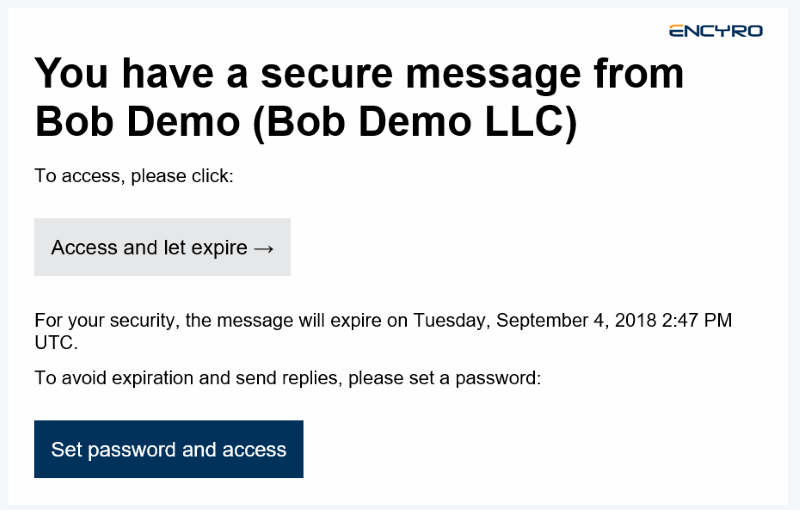
Task: Click the 'UTC.' text
Action: 56,343
